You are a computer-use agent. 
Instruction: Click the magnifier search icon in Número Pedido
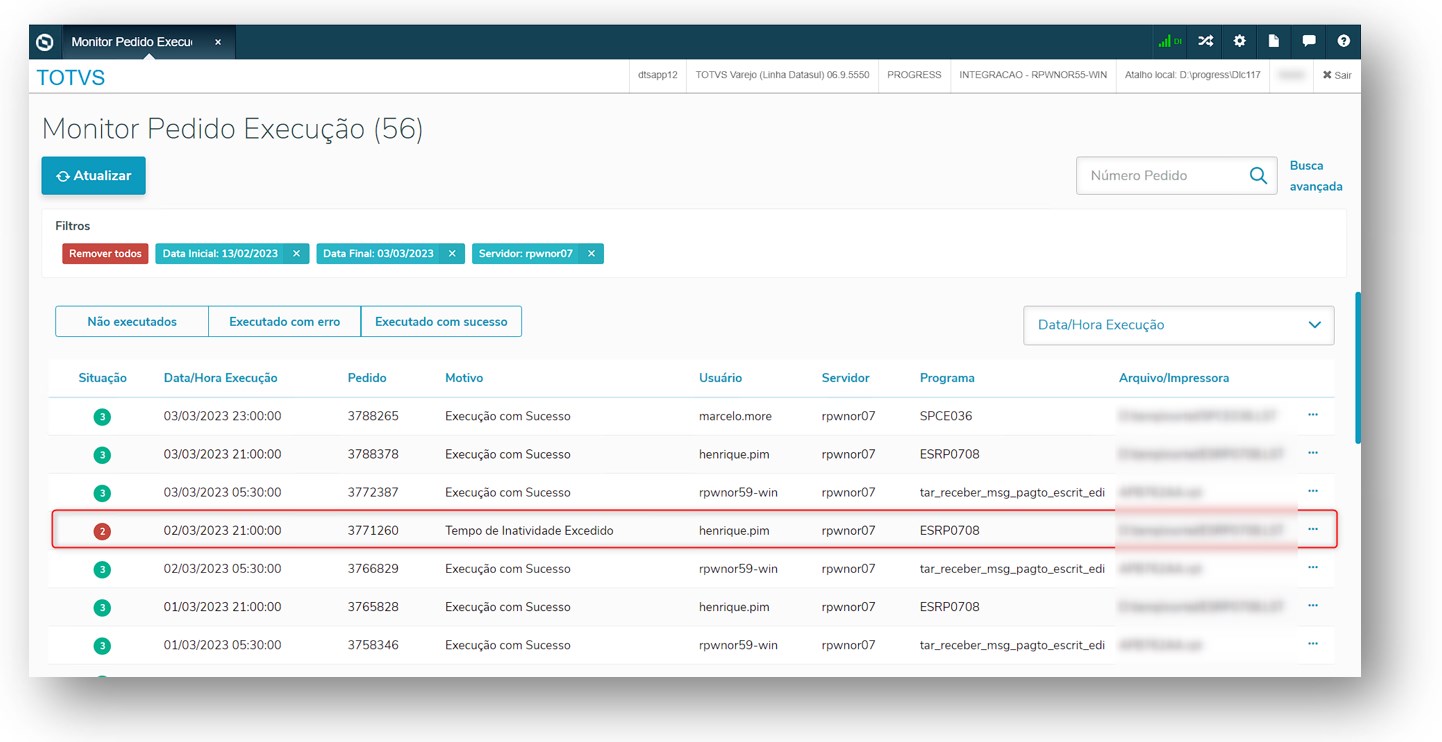click(x=1258, y=176)
